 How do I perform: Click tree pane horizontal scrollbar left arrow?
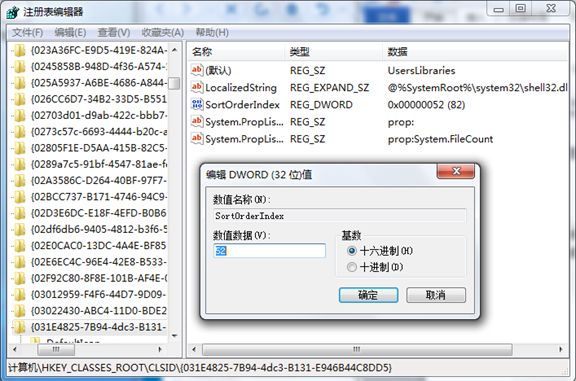(x=15, y=349)
